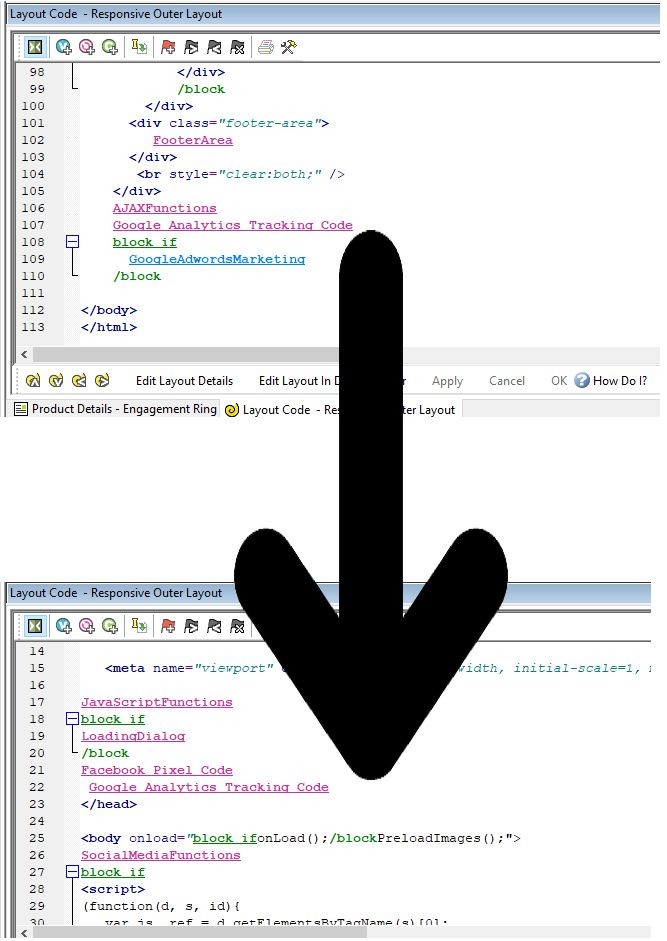Click the first yellow navigation arrow icon

coord(33,381)
